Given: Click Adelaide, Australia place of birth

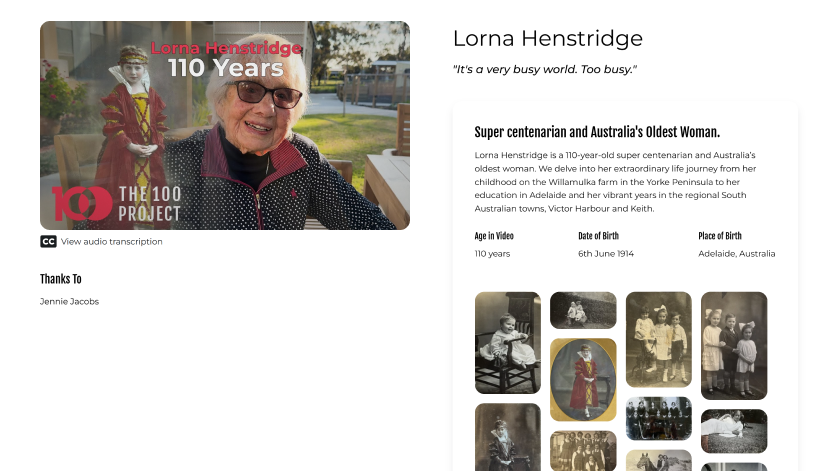Looking at the screenshot, I should pyautogui.click(x=736, y=254).
